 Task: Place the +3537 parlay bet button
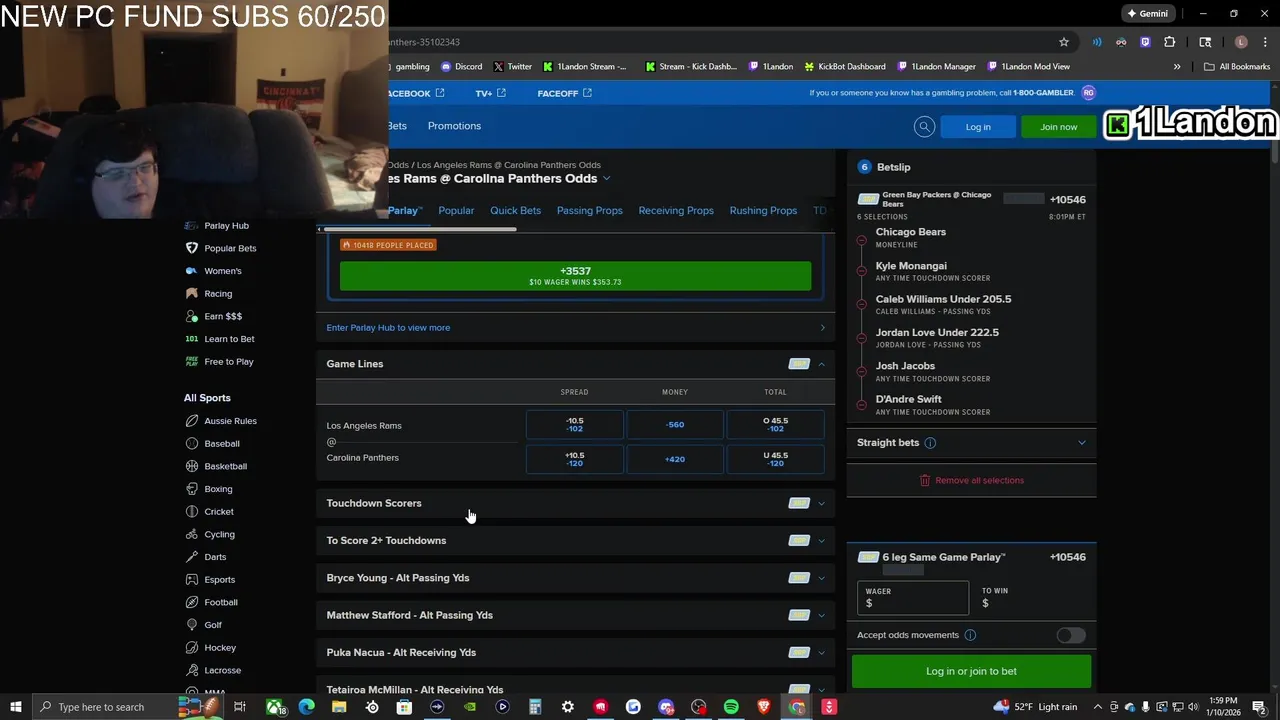pos(576,276)
